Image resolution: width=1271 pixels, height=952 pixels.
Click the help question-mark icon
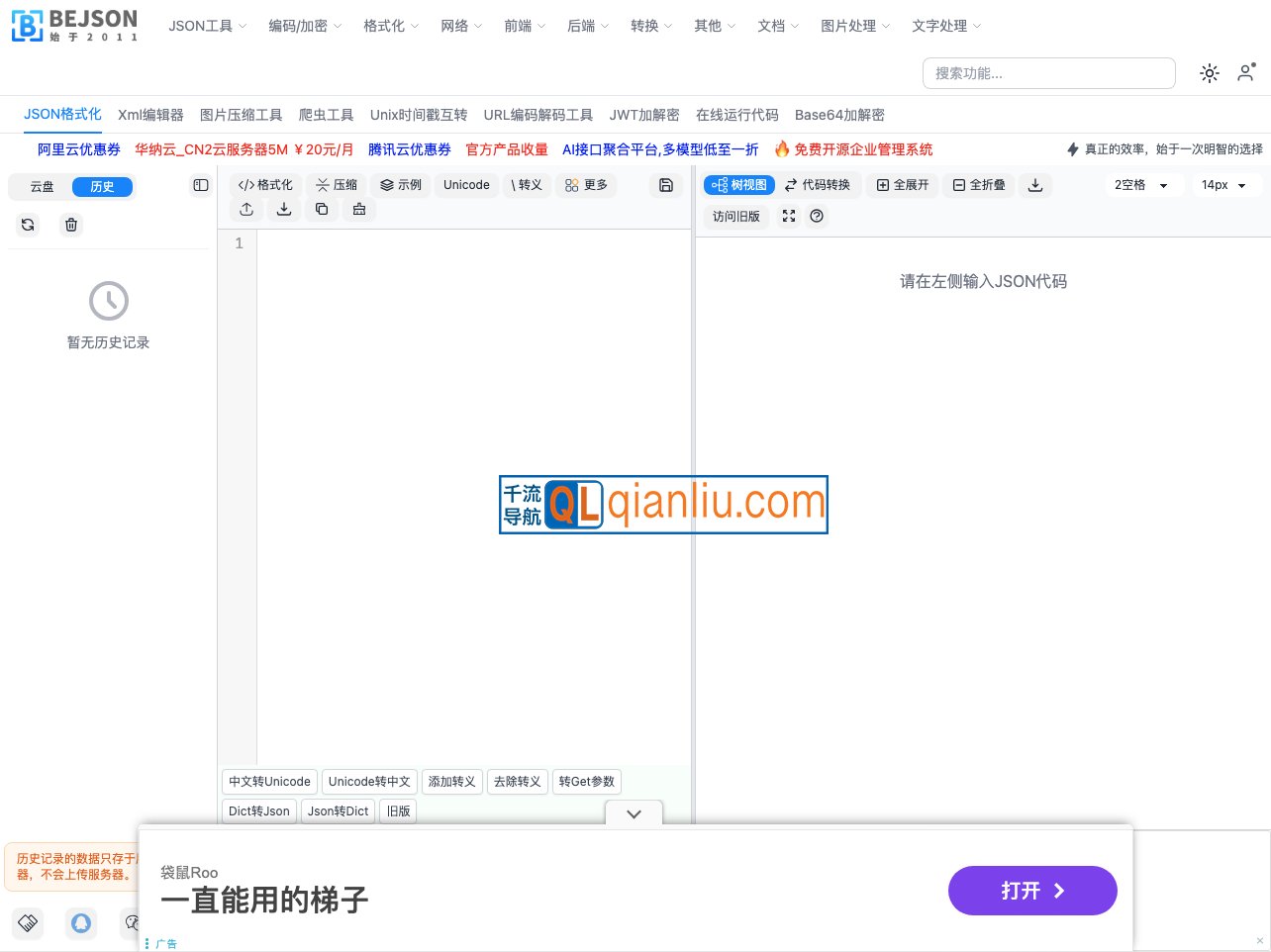[x=817, y=216]
